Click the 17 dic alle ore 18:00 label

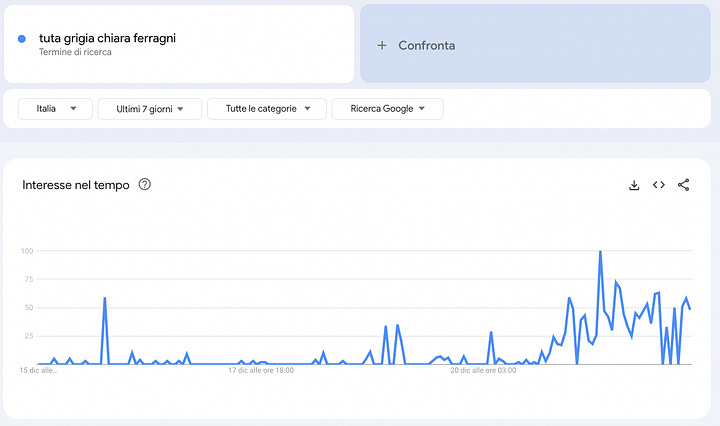coord(261,370)
